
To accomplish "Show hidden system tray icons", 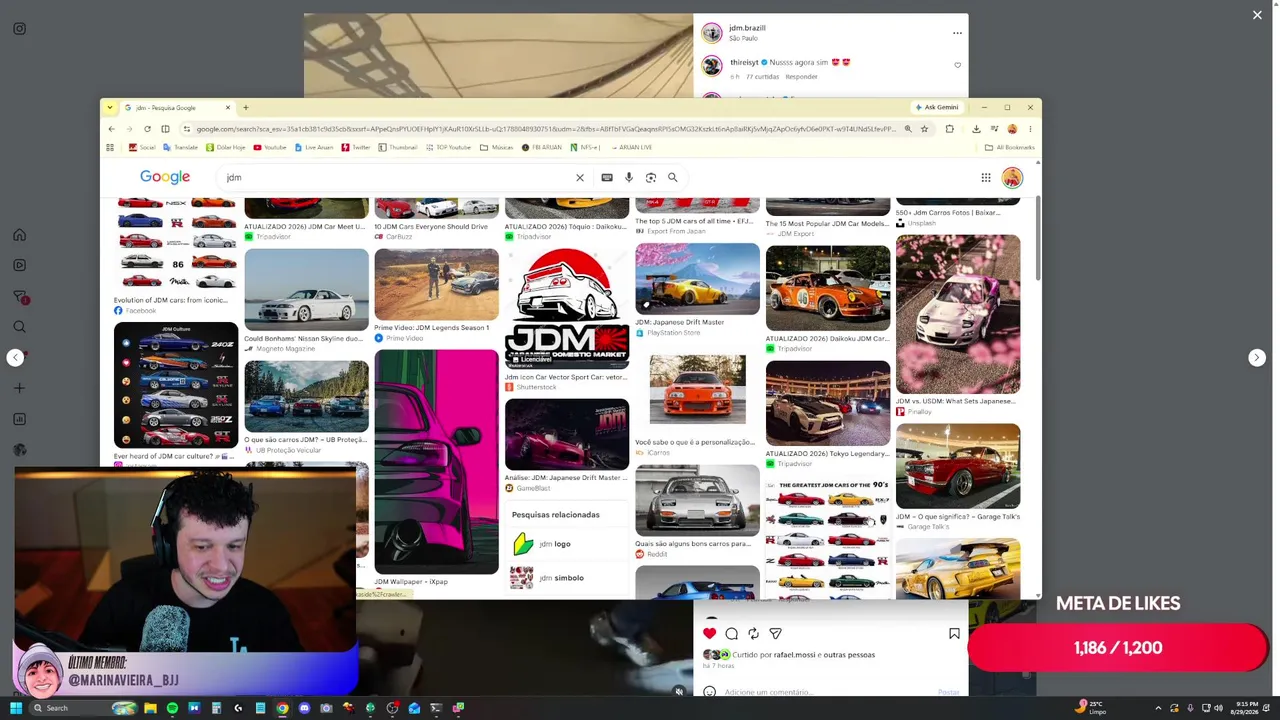I will pos(1160,708).
